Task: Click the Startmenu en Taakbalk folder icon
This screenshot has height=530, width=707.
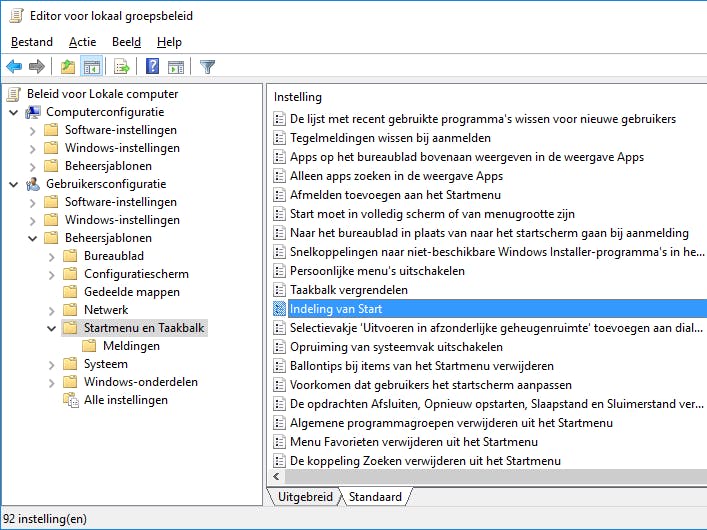Action: 70,328
